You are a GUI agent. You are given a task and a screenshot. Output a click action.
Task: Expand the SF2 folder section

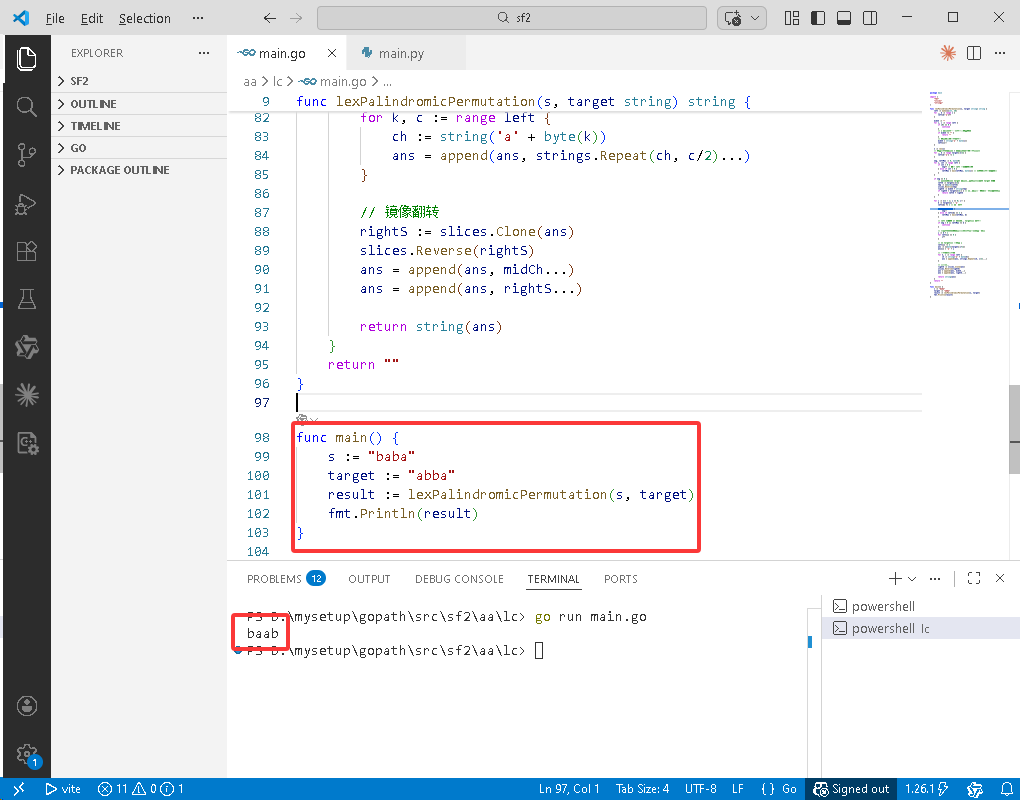[x=139, y=81]
